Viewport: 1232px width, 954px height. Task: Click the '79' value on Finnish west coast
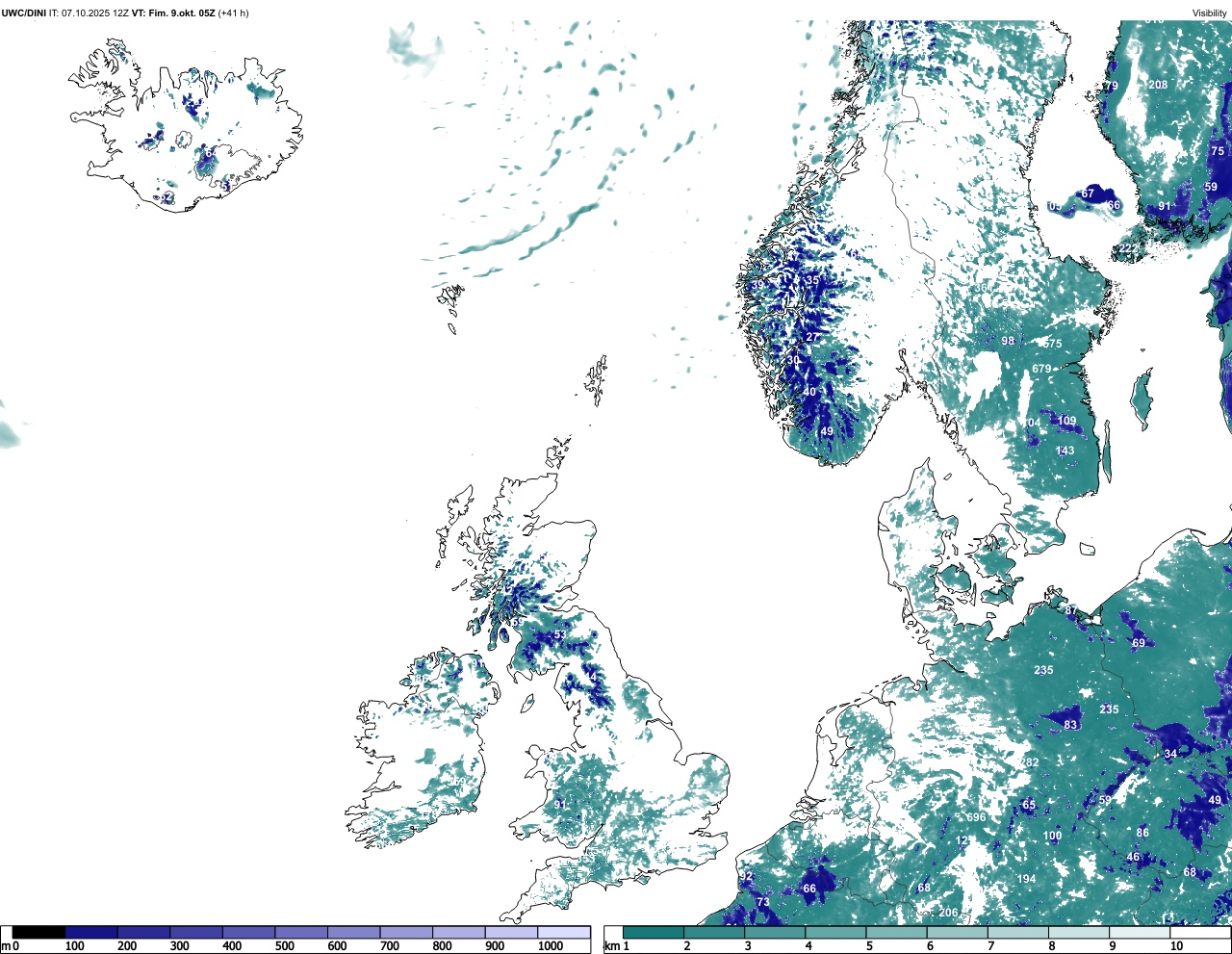click(1111, 86)
